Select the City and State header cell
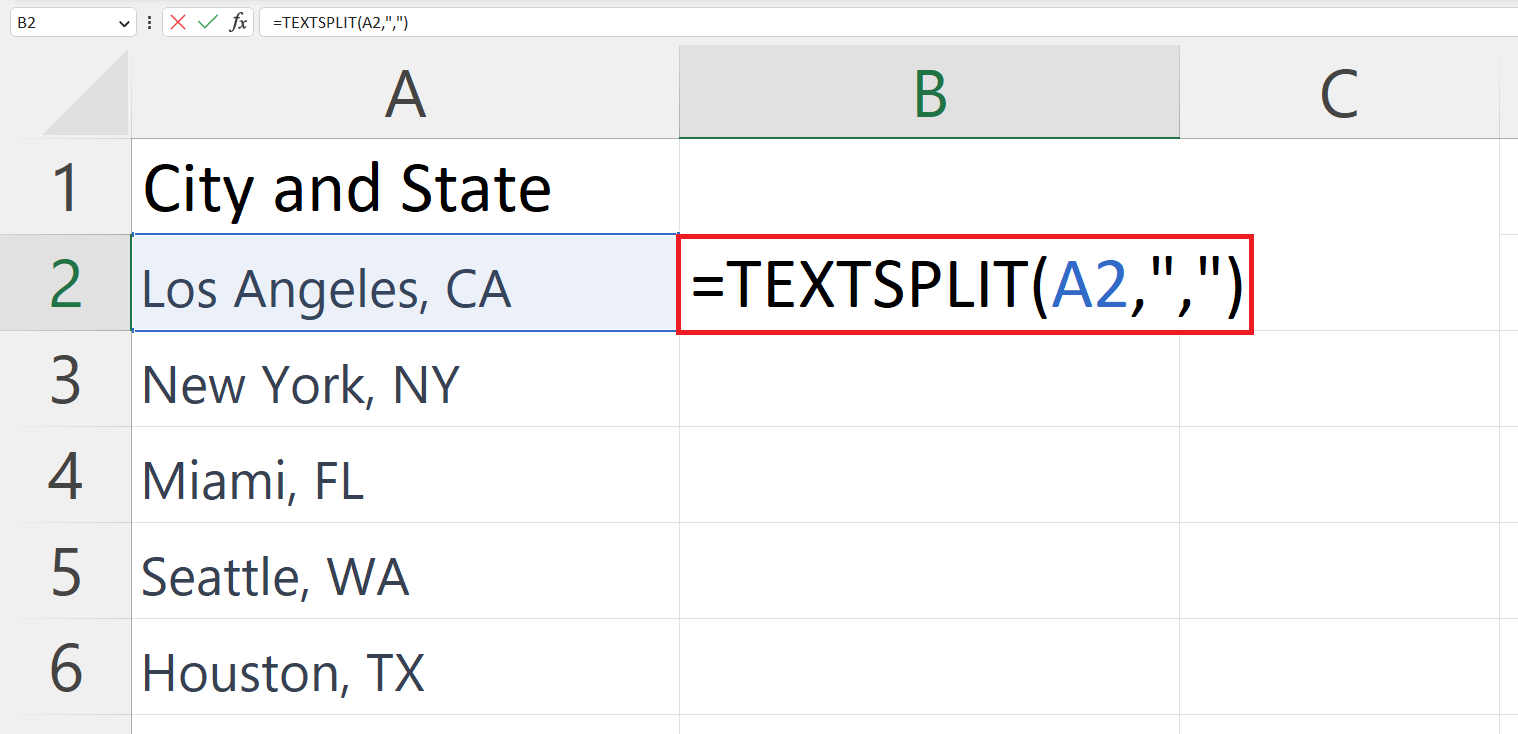The width and height of the screenshot is (1518, 734). pyautogui.click(x=404, y=186)
